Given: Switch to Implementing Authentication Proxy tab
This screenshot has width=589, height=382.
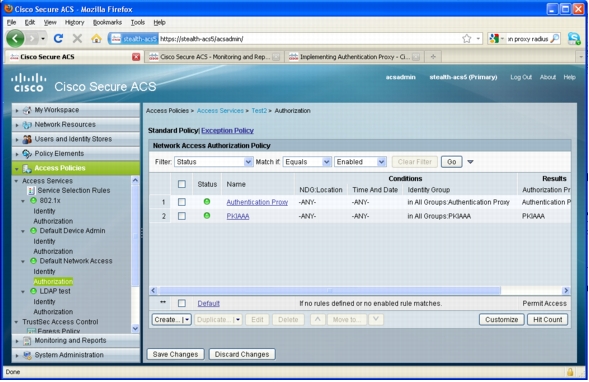Looking at the screenshot, I should click(355, 57).
